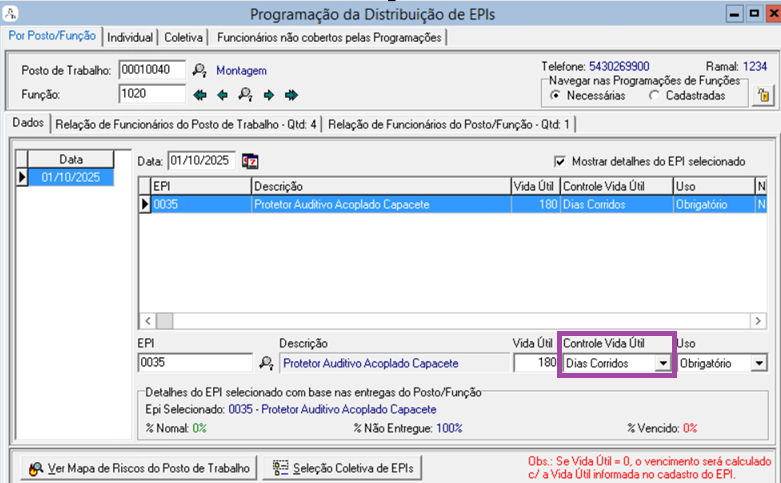Expand the Controle Vida Útil dropdown
This screenshot has width=781, height=483.
[x=661, y=363]
